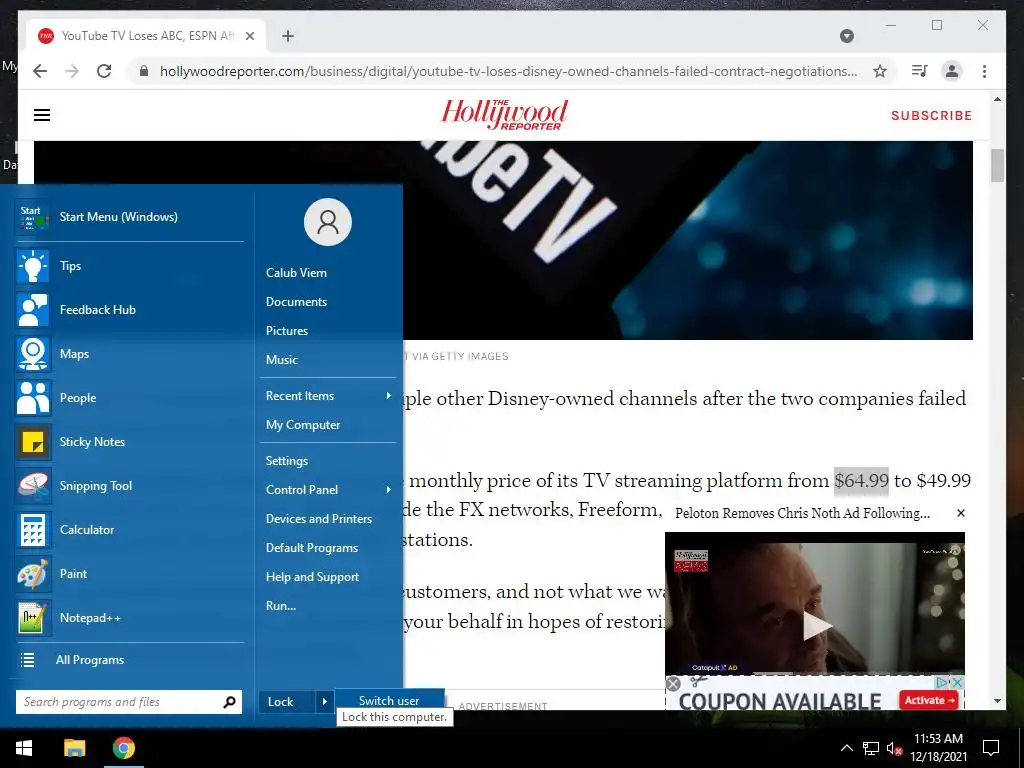Image resolution: width=1024 pixels, height=768 pixels.
Task: Click the search magnifier icon
Action: [229, 702]
